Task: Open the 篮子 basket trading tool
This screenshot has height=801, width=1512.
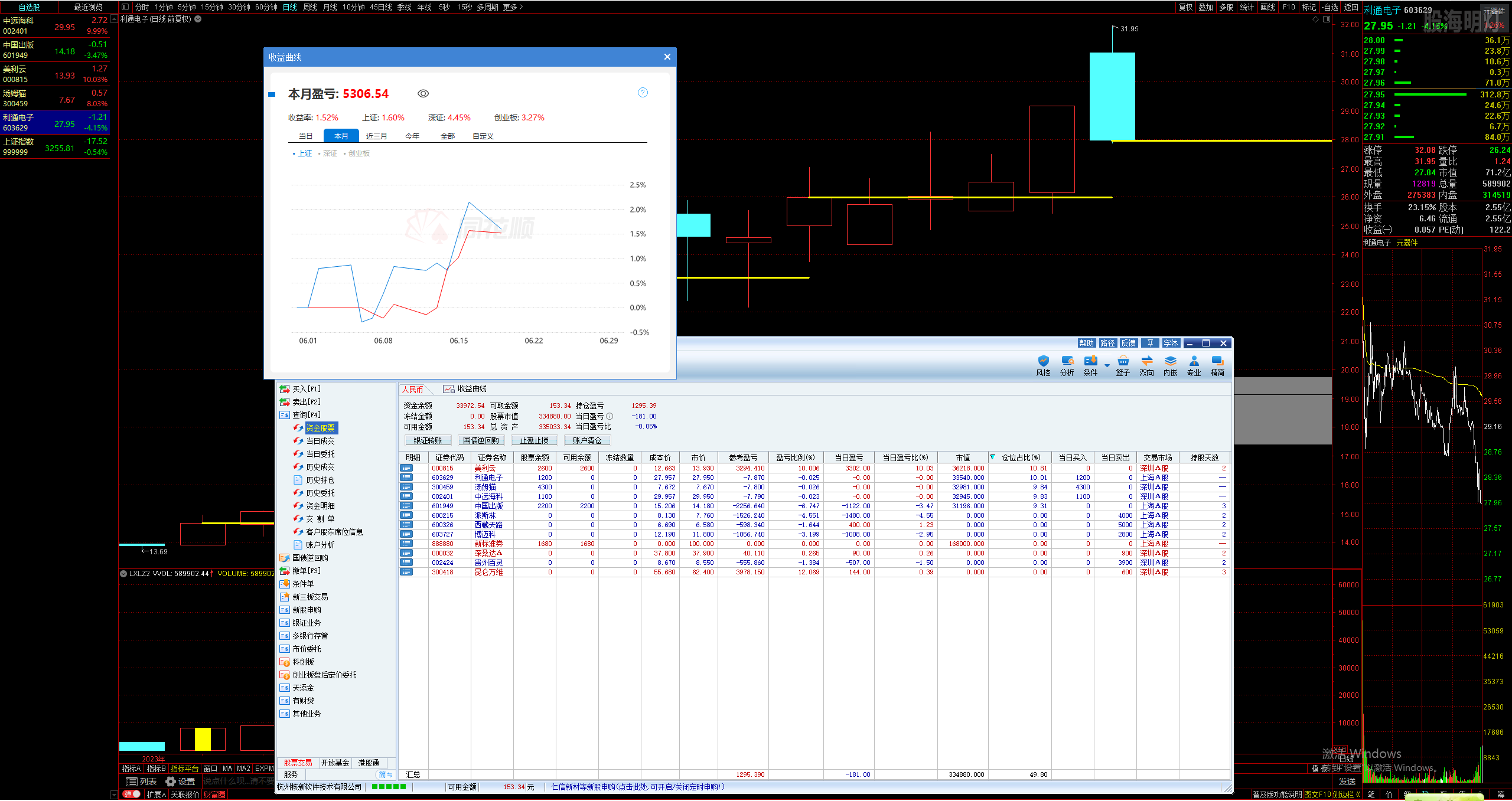Action: (x=1123, y=365)
